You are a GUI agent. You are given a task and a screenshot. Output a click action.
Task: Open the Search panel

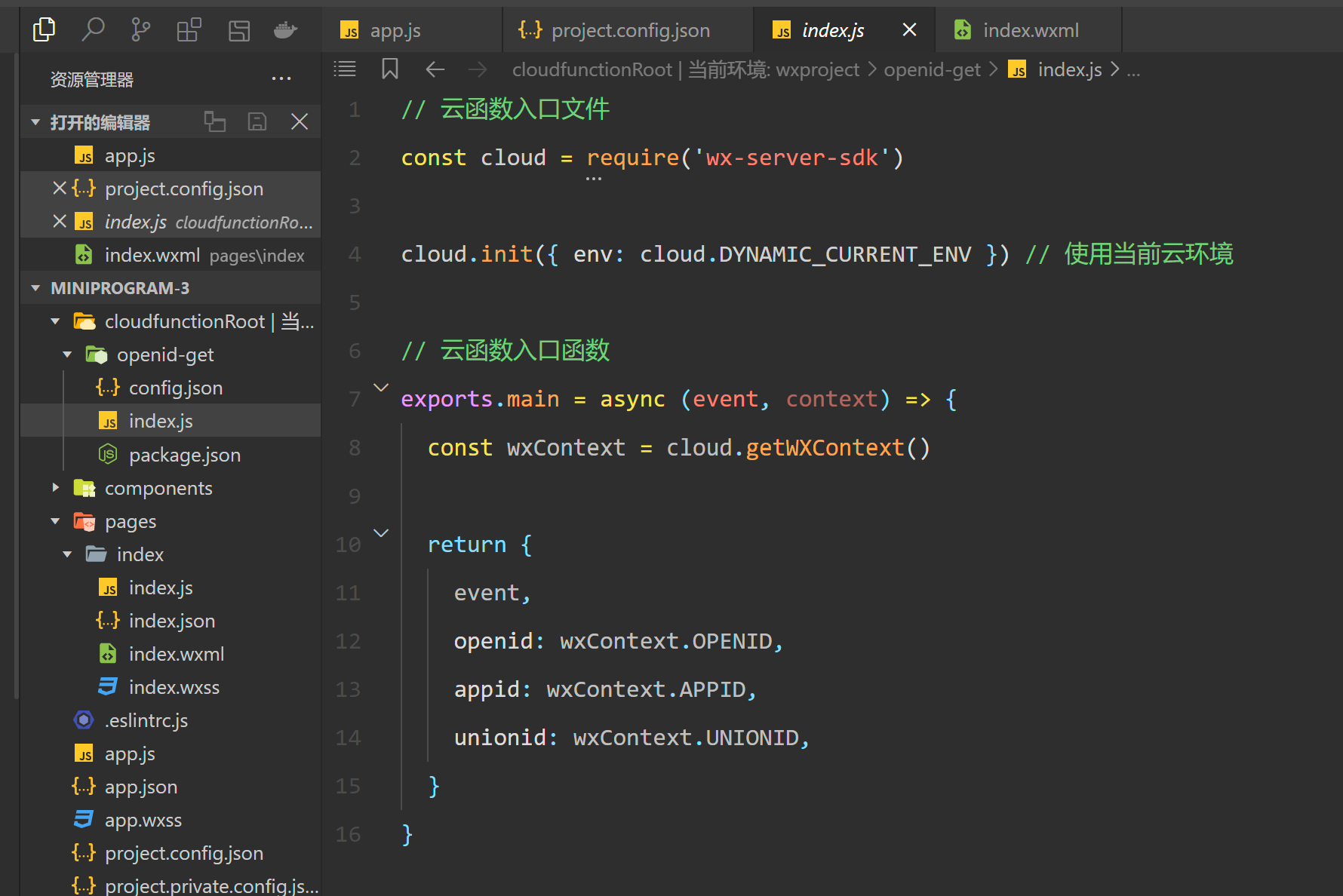click(94, 29)
